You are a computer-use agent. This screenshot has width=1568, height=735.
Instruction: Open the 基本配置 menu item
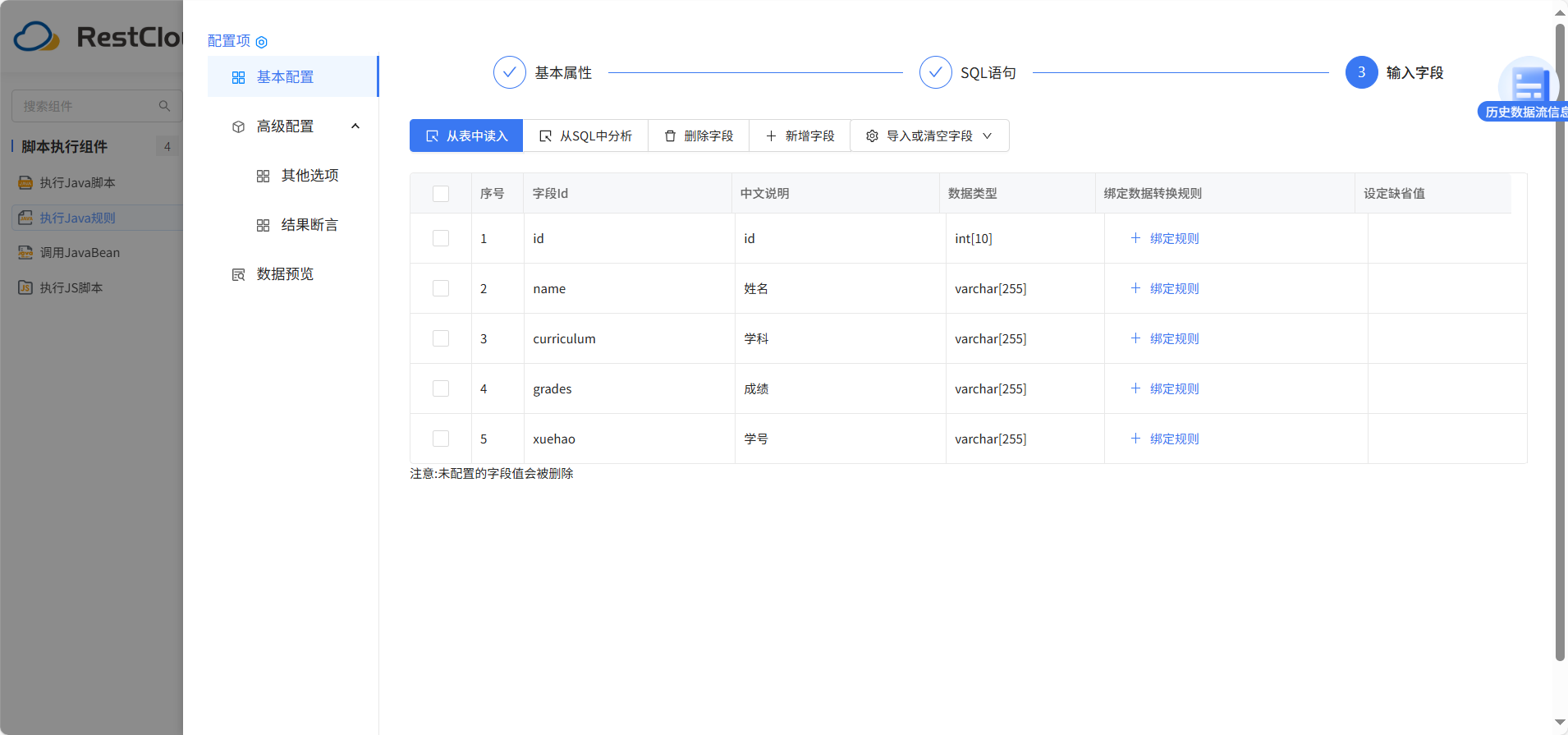(285, 77)
